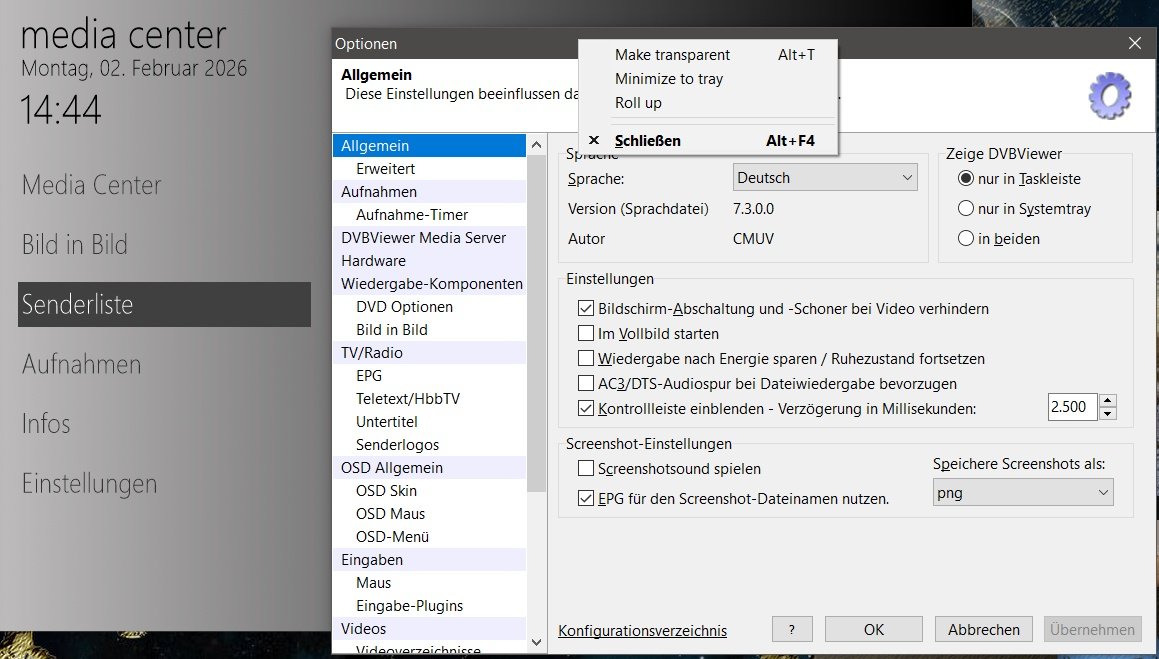Viewport: 1159px width, 659px height.
Task: Expand the screenshot format dropdown showing png
Action: click(1022, 493)
